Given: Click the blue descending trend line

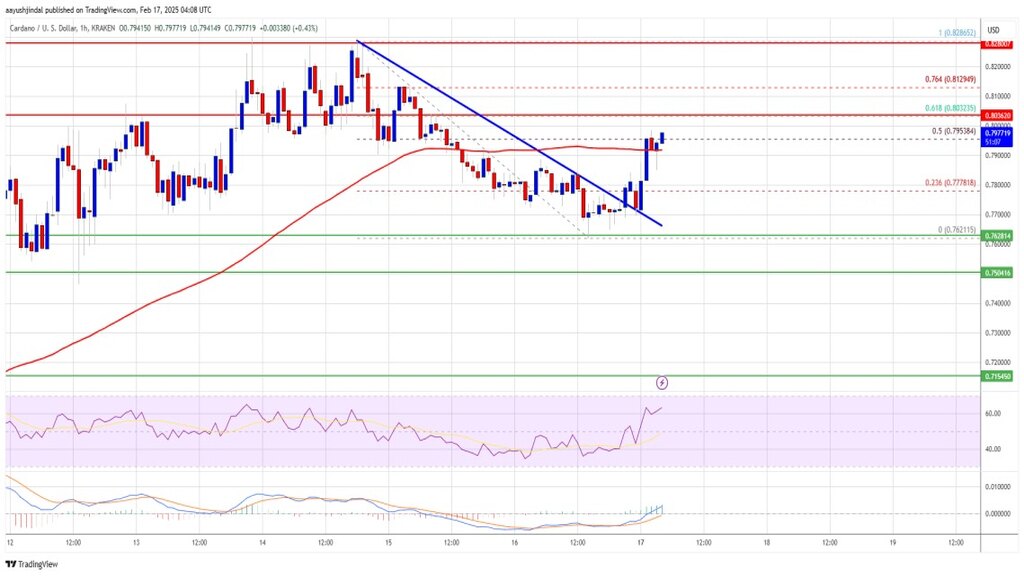Looking at the screenshot, I should pos(509,133).
